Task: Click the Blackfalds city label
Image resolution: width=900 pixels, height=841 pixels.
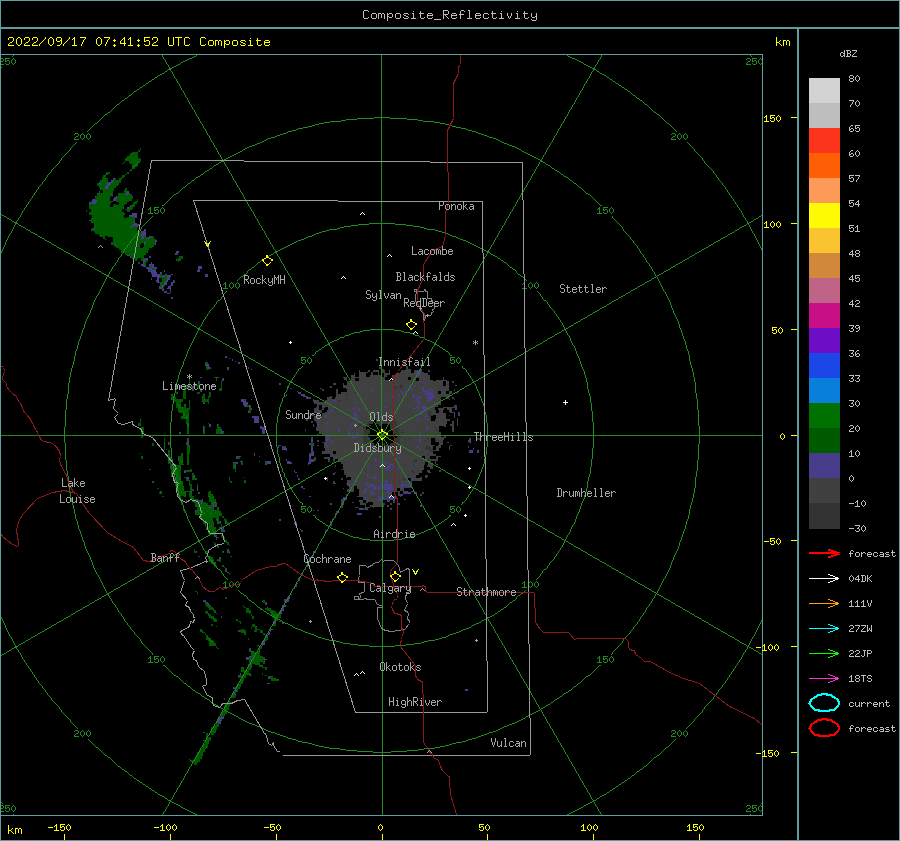Action: (425, 277)
